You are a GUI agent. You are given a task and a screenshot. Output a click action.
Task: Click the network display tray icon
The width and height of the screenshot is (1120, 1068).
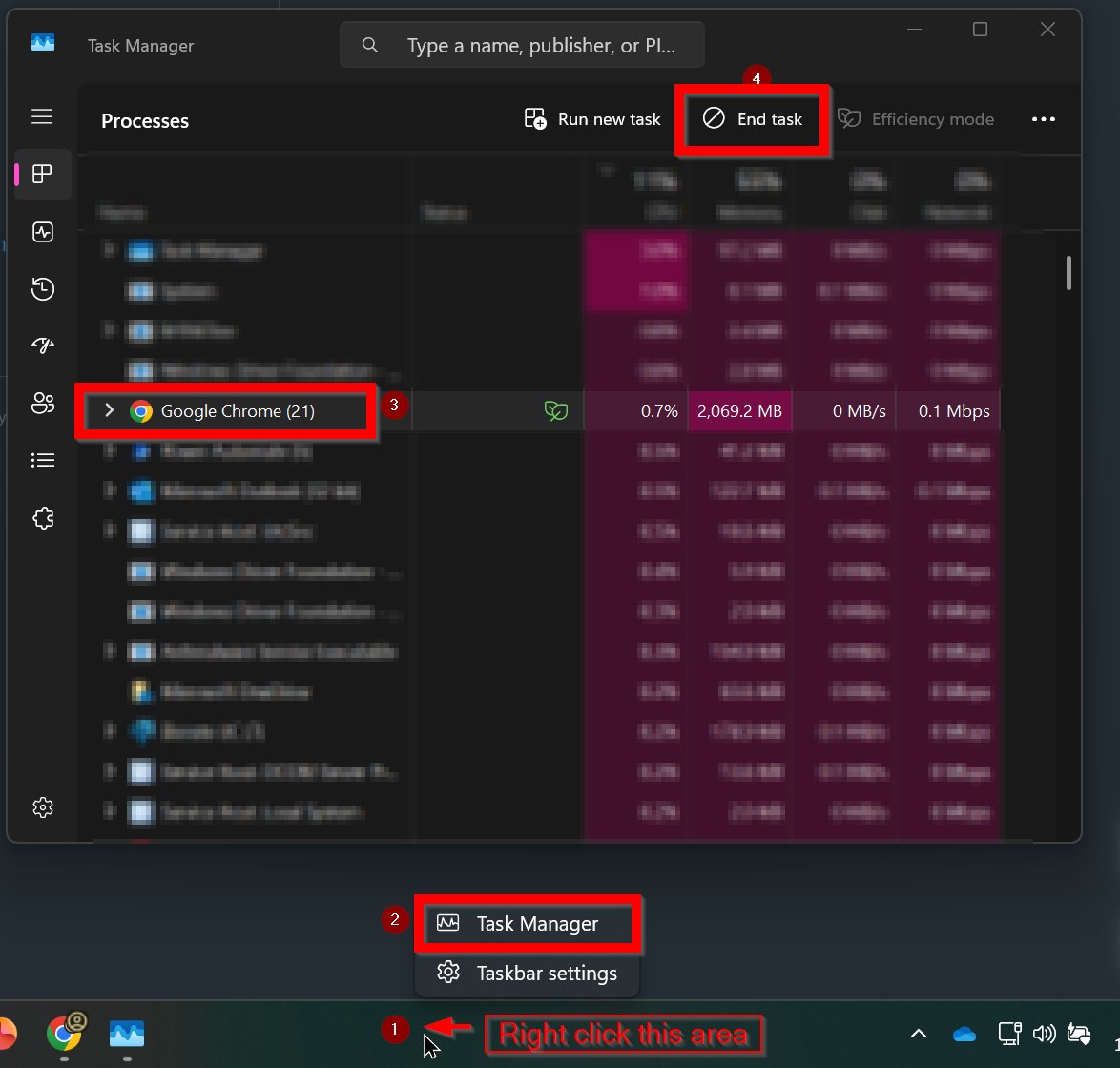pyautogui.click(x=1009, y=1034)
